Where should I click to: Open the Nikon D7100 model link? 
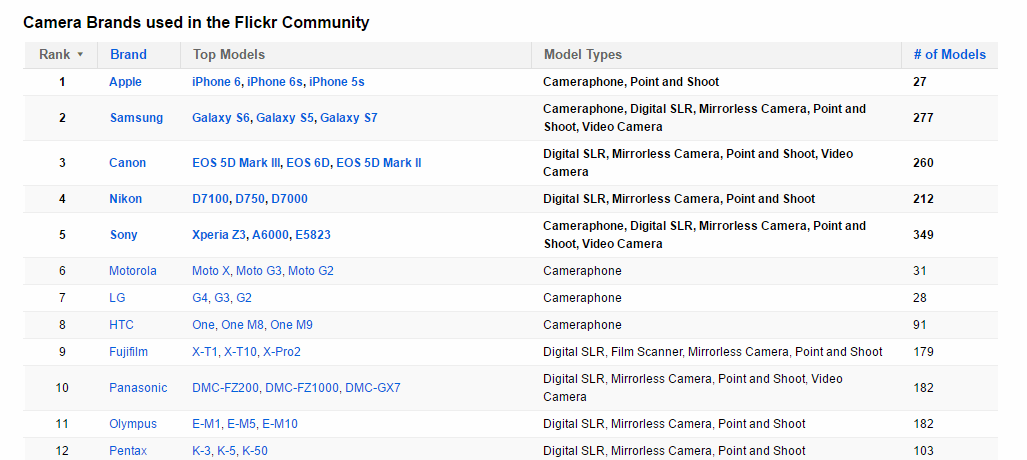pyautogui.click(x=210, y=199)
